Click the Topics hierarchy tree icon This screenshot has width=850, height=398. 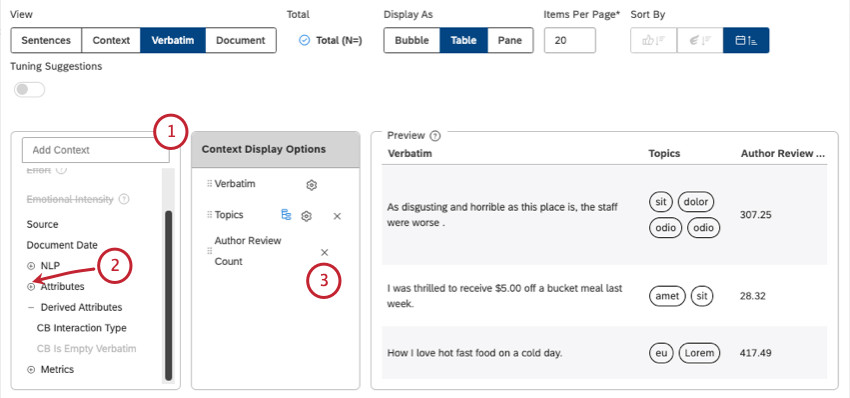tap(286, 215)
